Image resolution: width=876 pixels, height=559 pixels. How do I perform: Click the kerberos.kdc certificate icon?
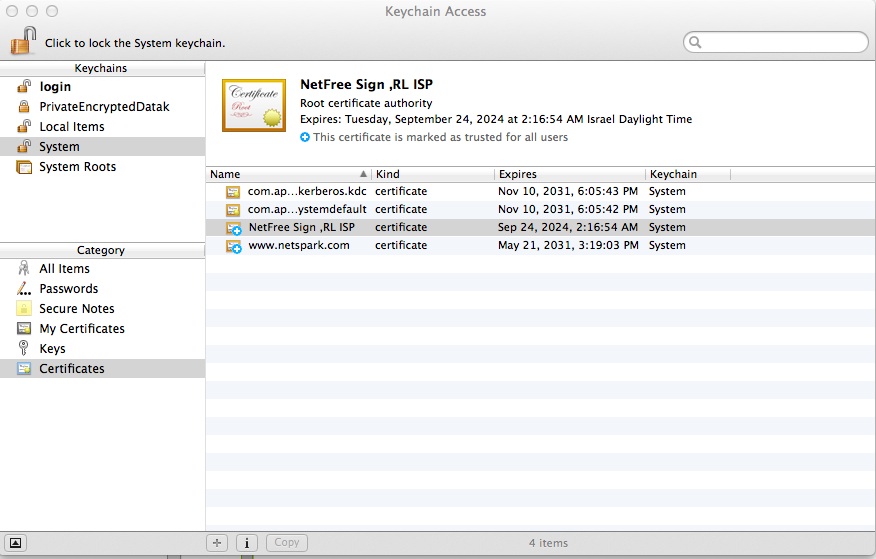pyautogui.click(x=233, y=192)
